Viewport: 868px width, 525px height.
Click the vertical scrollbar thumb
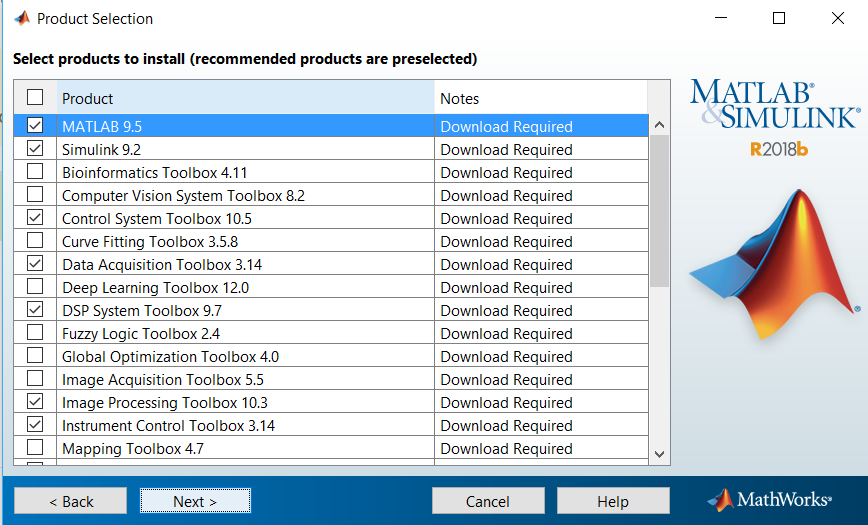pos(659,210)
